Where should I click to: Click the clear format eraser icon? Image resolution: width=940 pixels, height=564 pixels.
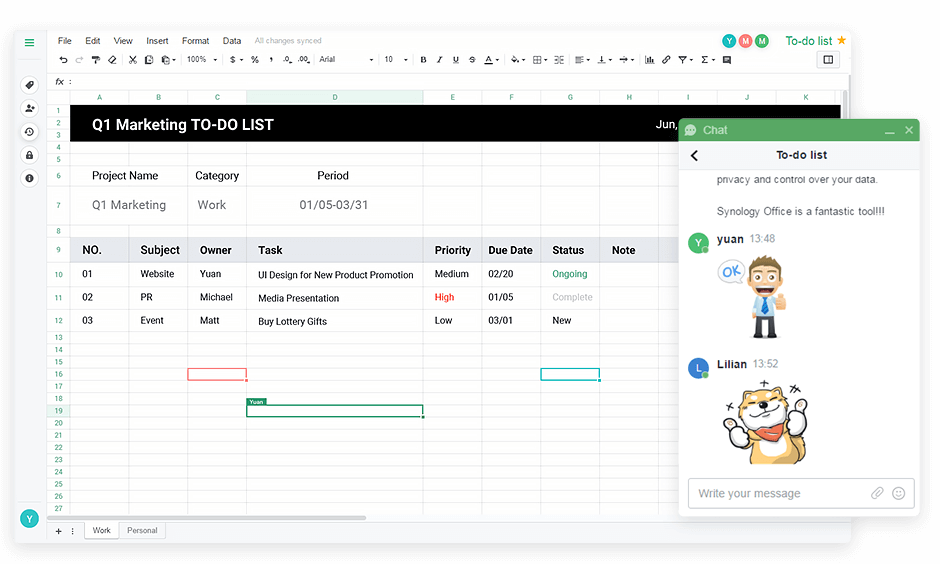tap(112, 60)
